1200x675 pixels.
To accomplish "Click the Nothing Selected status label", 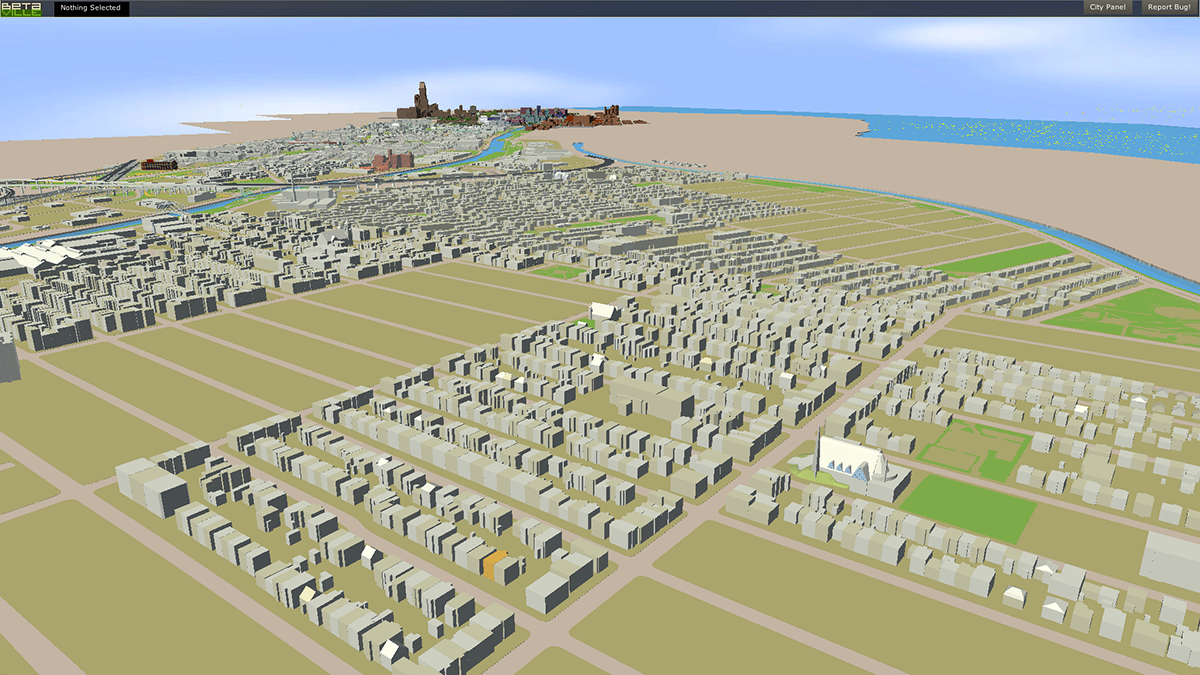I will click(x=90, y=8).
